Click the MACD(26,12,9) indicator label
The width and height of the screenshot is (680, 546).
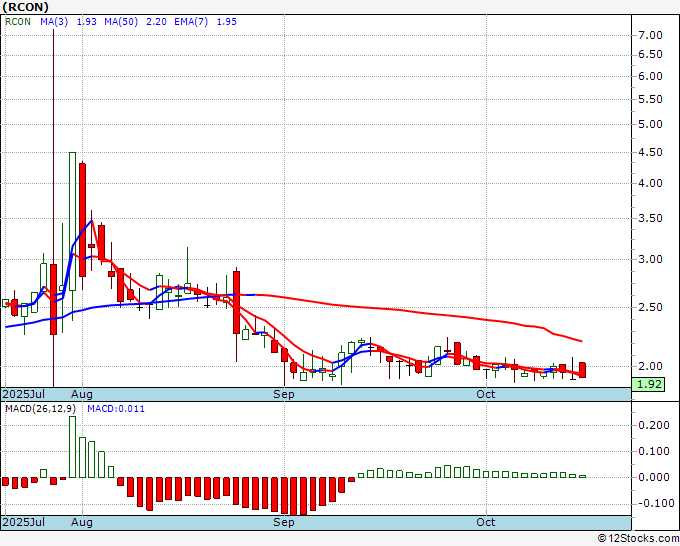coord(41,409)
